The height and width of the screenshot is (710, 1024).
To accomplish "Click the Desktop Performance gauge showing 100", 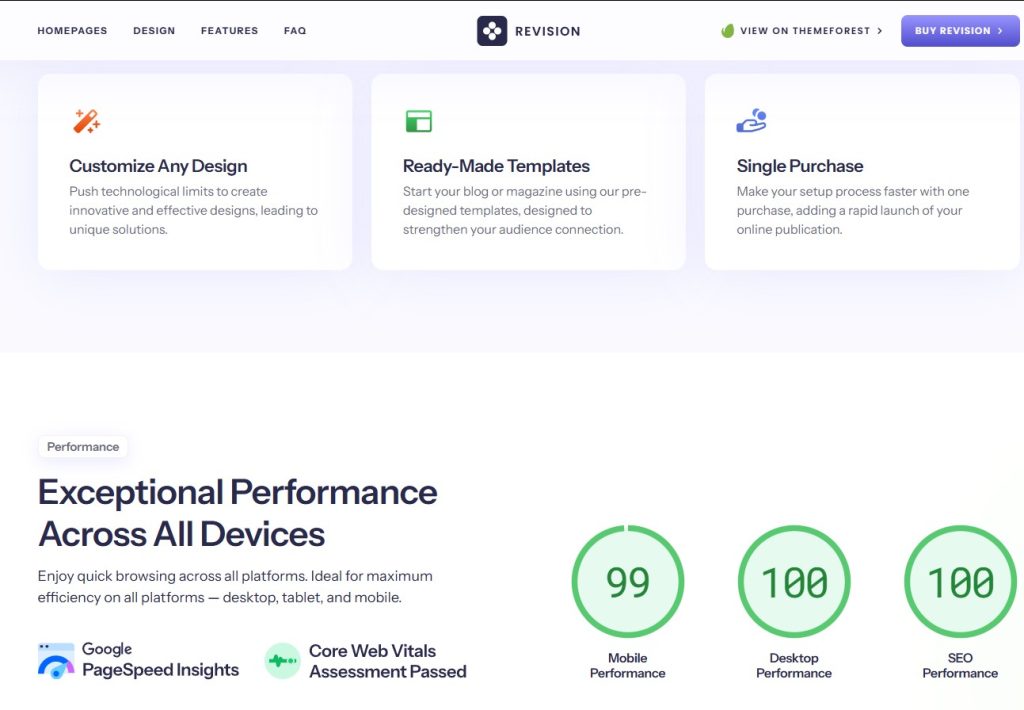I will click(793, 581).
